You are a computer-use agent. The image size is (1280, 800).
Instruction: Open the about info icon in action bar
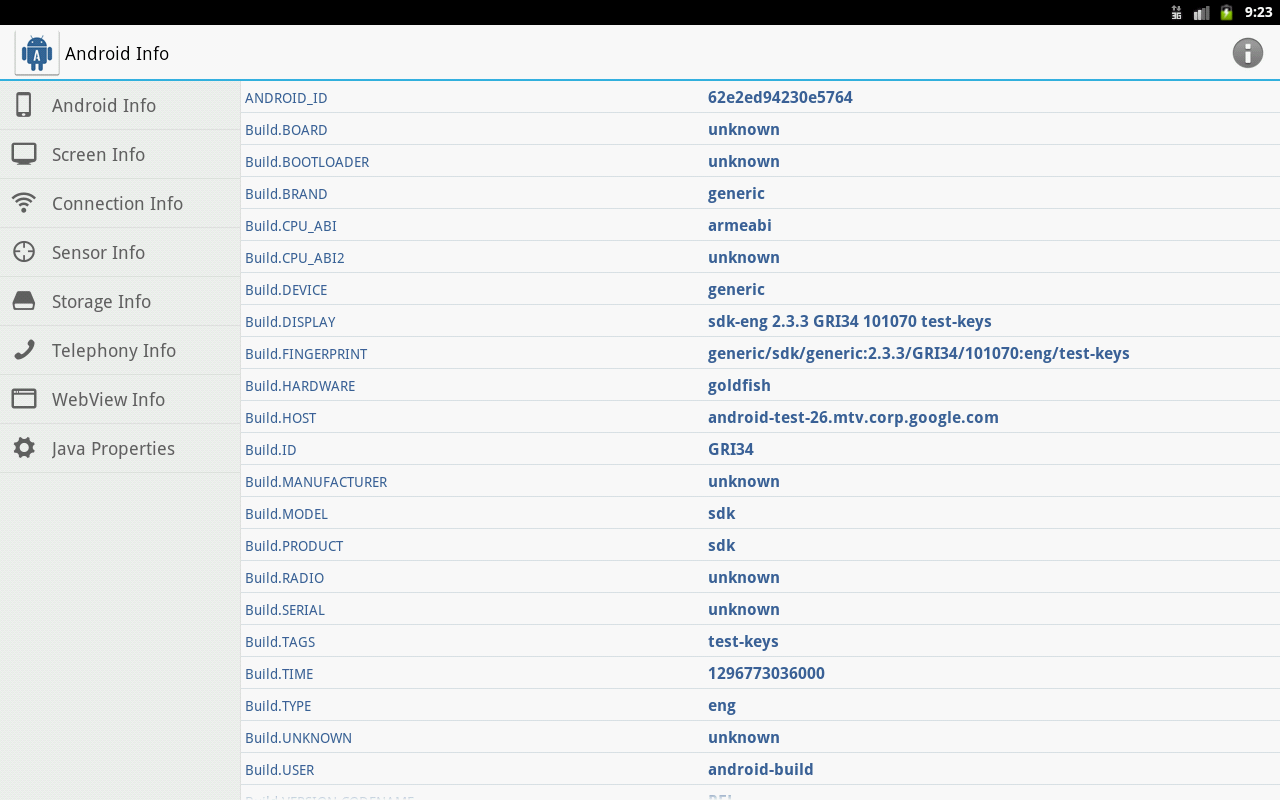point(1247,53)
